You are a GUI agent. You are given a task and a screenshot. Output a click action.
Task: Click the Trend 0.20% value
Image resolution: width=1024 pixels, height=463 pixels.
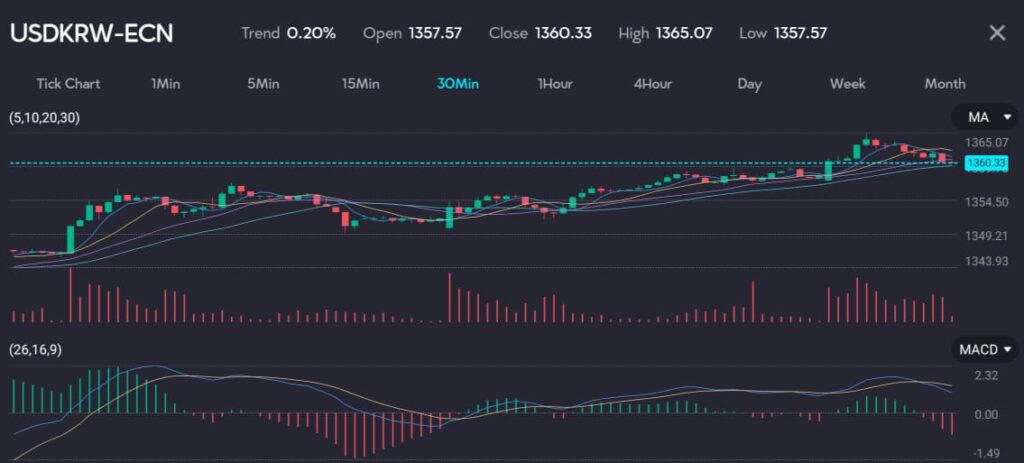311,33
